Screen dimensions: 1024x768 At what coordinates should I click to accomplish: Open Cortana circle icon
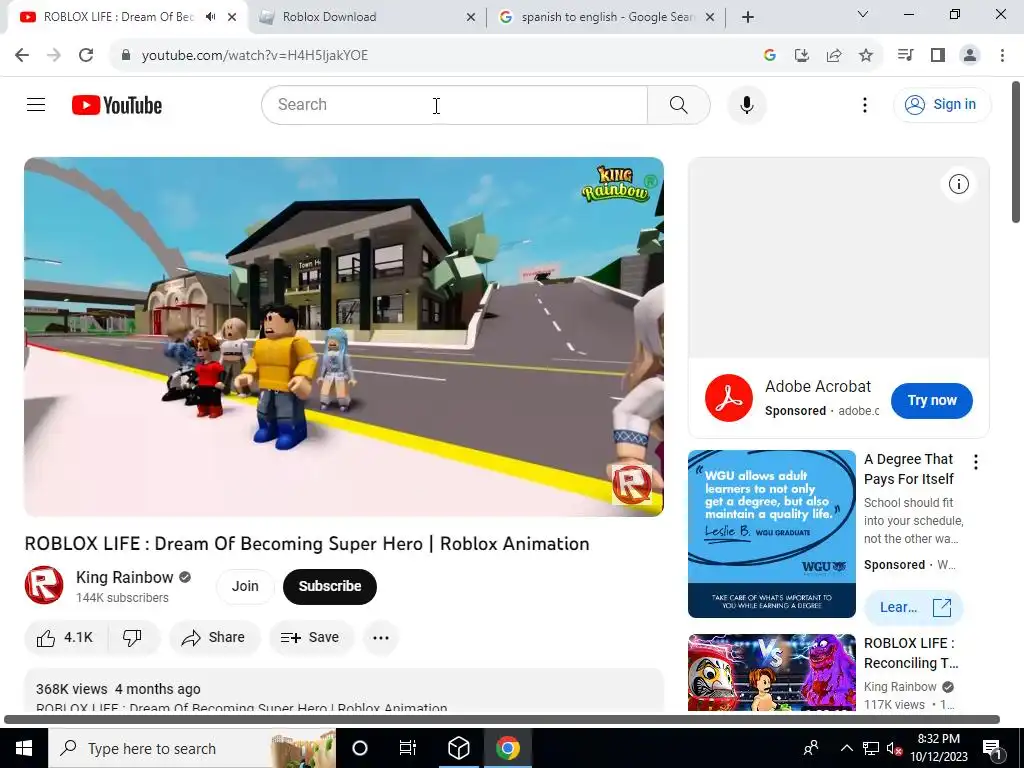pos(359,748)
